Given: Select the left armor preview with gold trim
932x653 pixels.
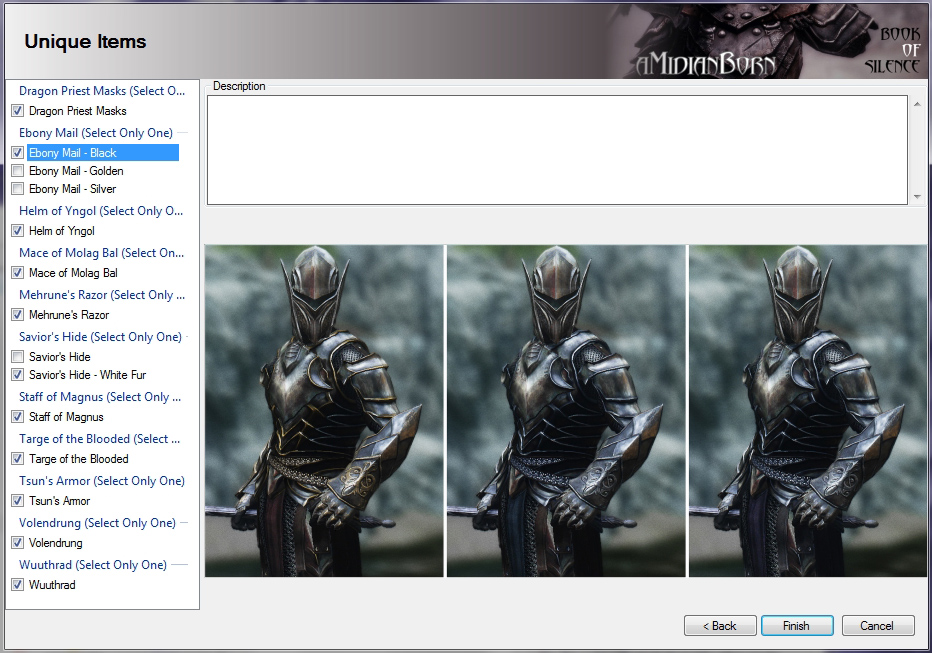Looking at the screenshot, I should tap(324, 411).
